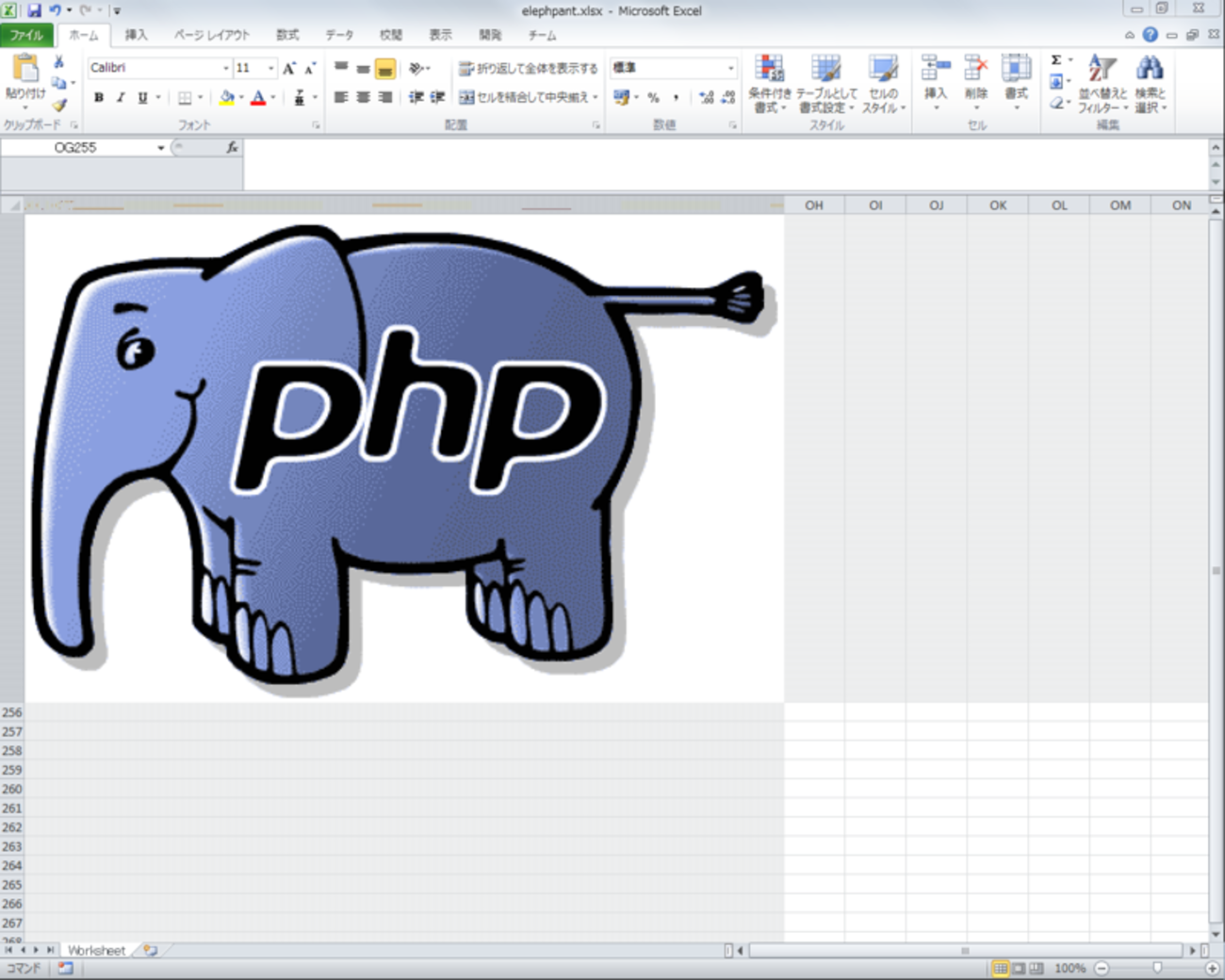Toggle center horizontal alignment
The height and width of the screenshot is (980, 1225).
pos(363,97)
